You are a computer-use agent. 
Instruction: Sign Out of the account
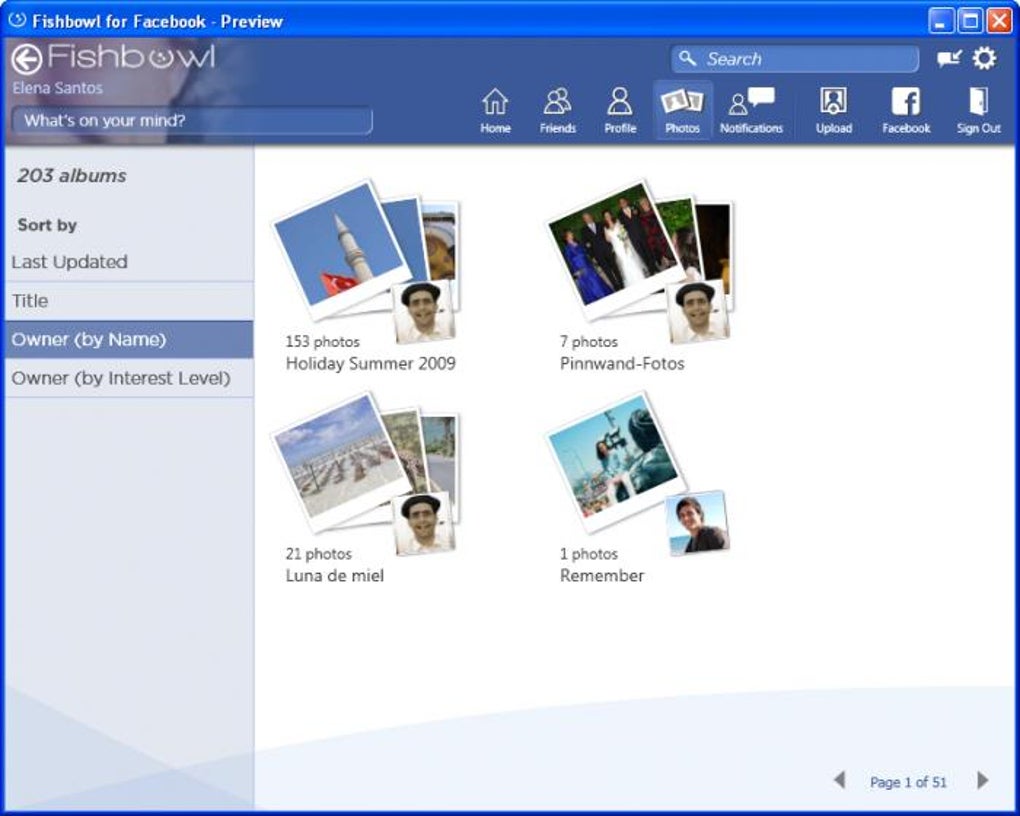click(978, 111)
